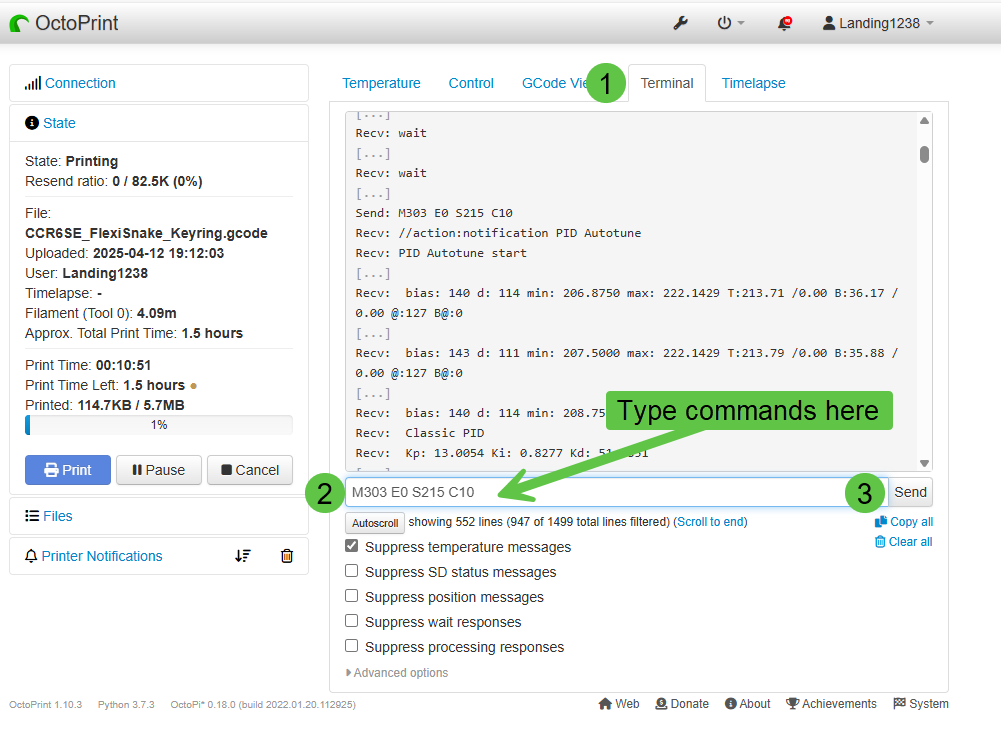
Task: Enable Suppress wait responses
Action: pos(352,621)
